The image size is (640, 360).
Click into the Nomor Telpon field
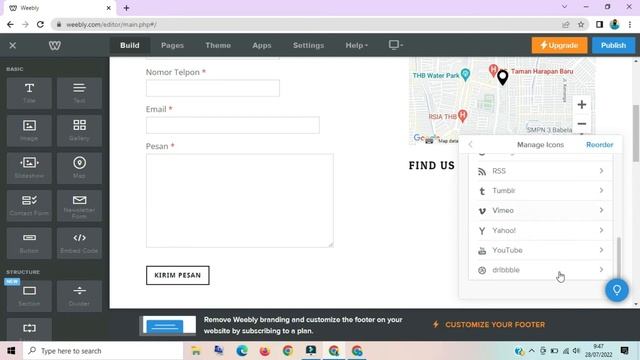coord(213,88)
